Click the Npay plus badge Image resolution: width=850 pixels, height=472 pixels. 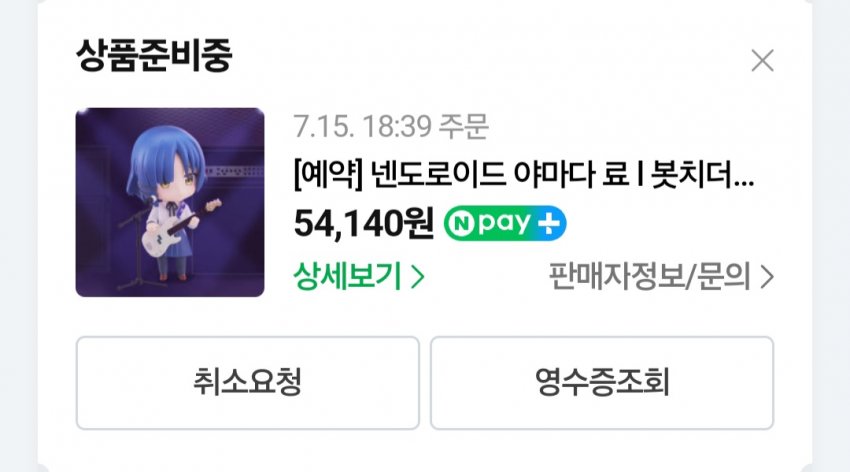pos(505,223)
